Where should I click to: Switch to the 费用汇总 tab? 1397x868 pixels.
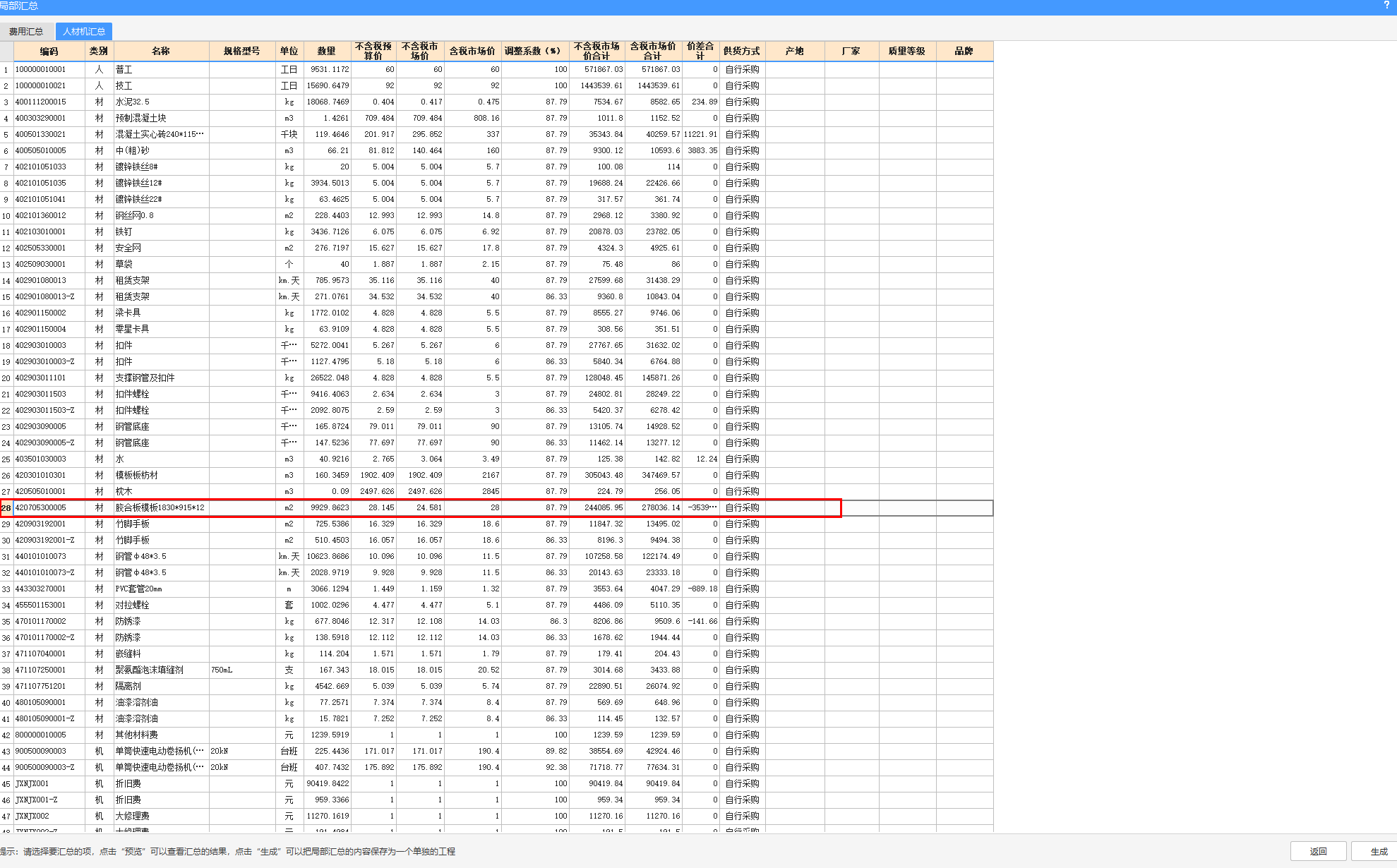(x=26, y=32)
